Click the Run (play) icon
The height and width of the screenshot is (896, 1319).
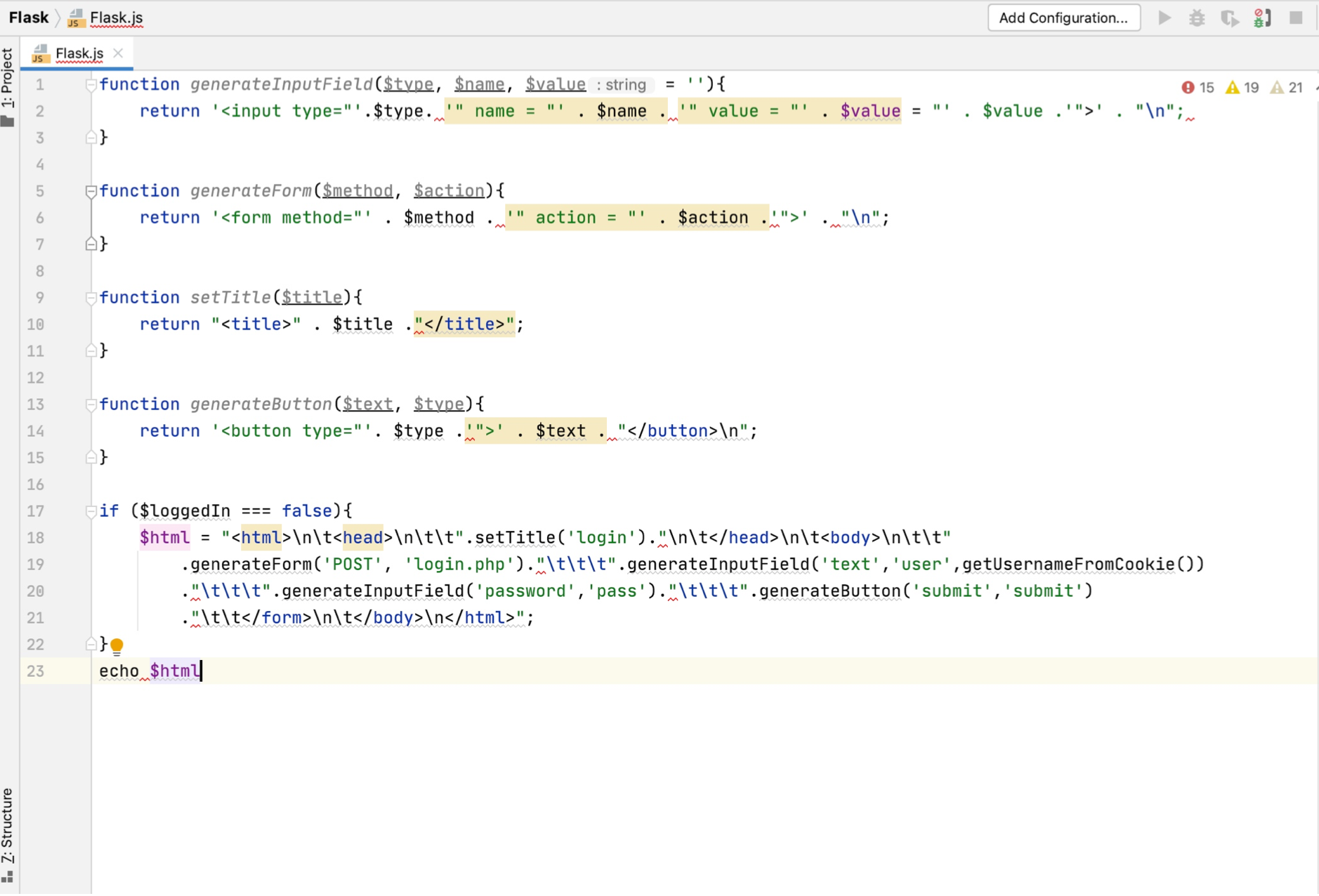pos(1164,18)
